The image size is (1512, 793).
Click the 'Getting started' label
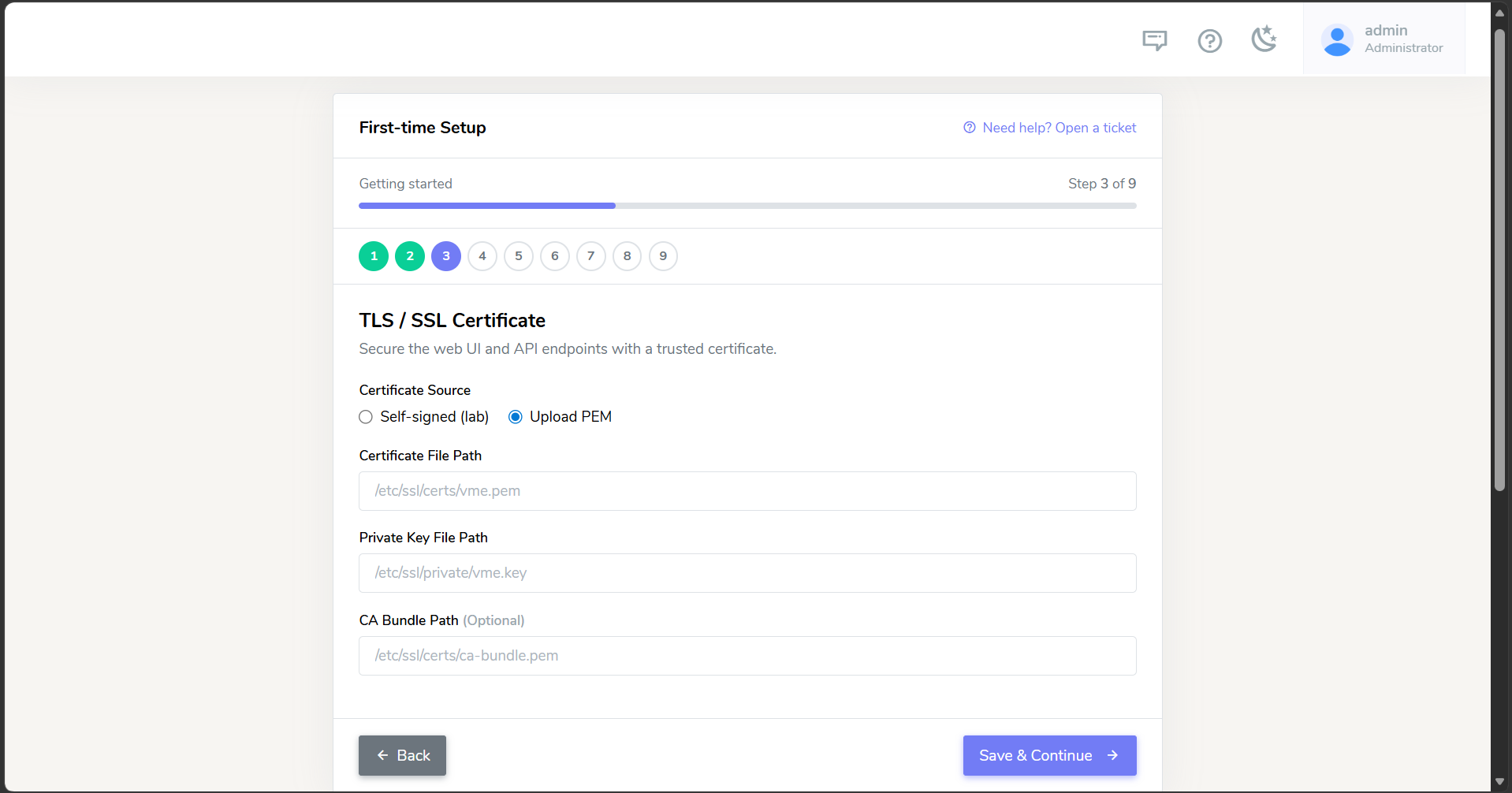[406, 184]
